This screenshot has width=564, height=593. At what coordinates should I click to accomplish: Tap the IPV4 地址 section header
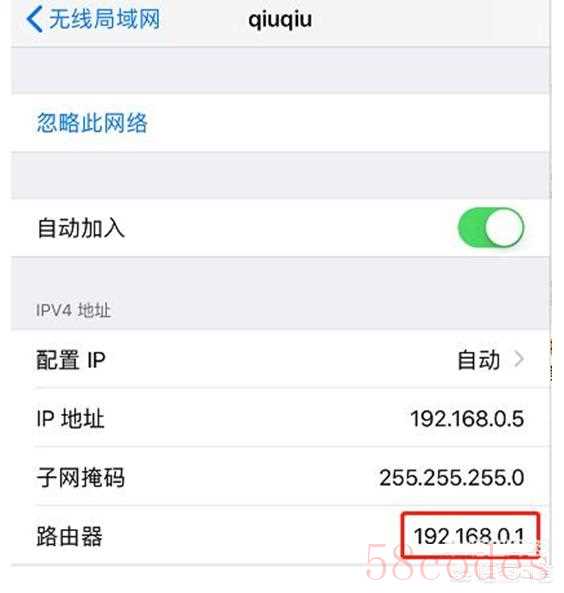coord(73,310)
